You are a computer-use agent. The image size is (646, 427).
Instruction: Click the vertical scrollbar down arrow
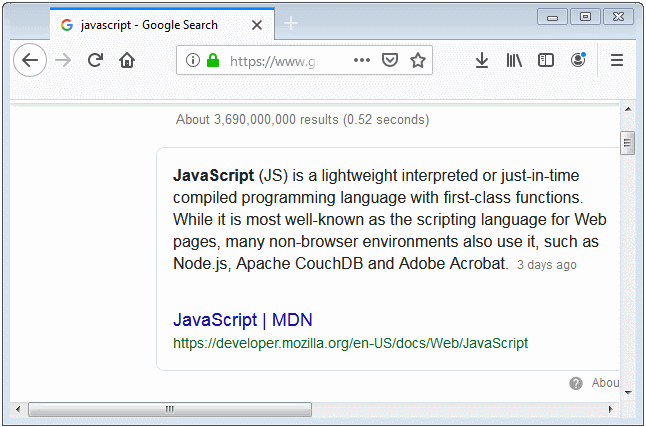(x=628, y=392)
